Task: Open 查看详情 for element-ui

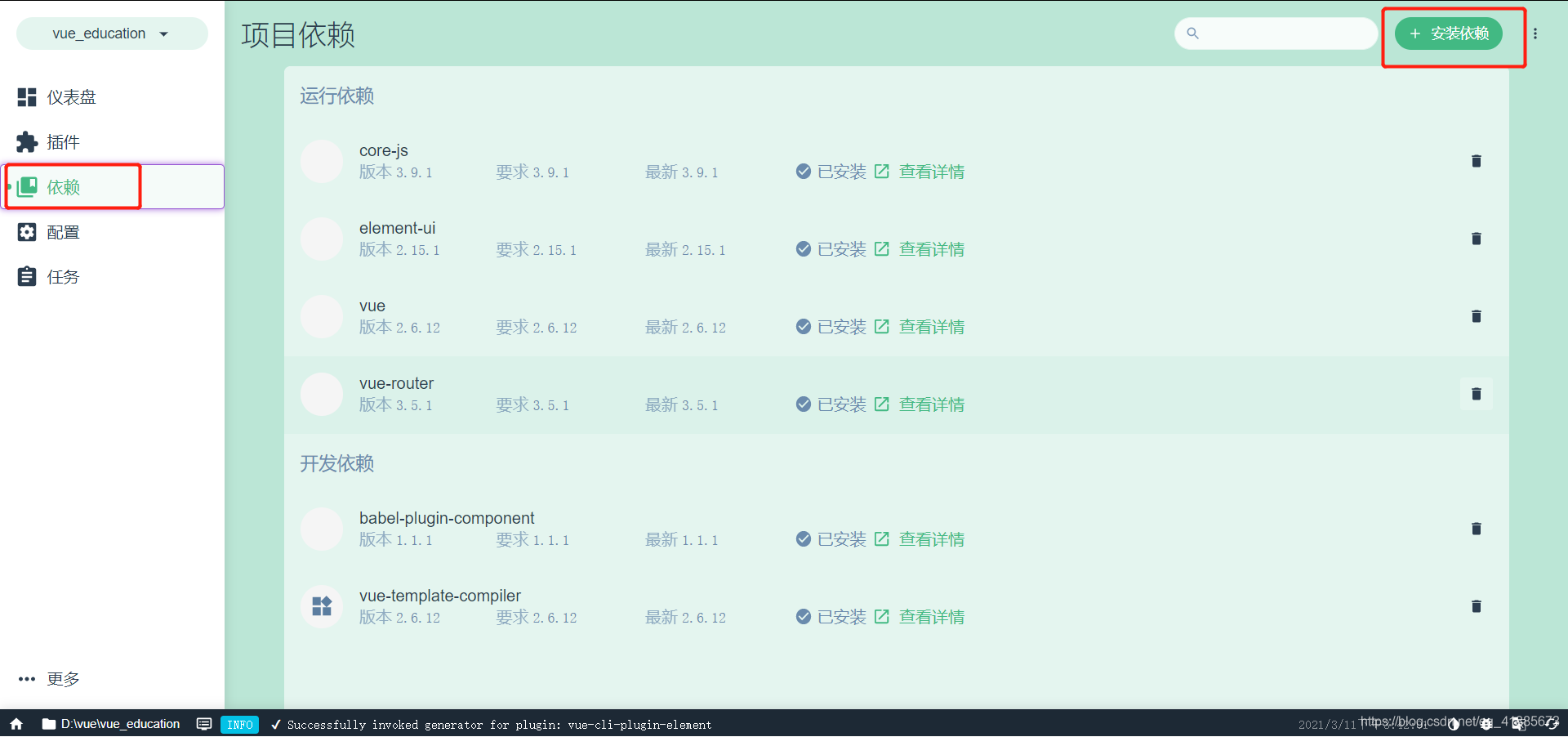Action: pos(932,249)
